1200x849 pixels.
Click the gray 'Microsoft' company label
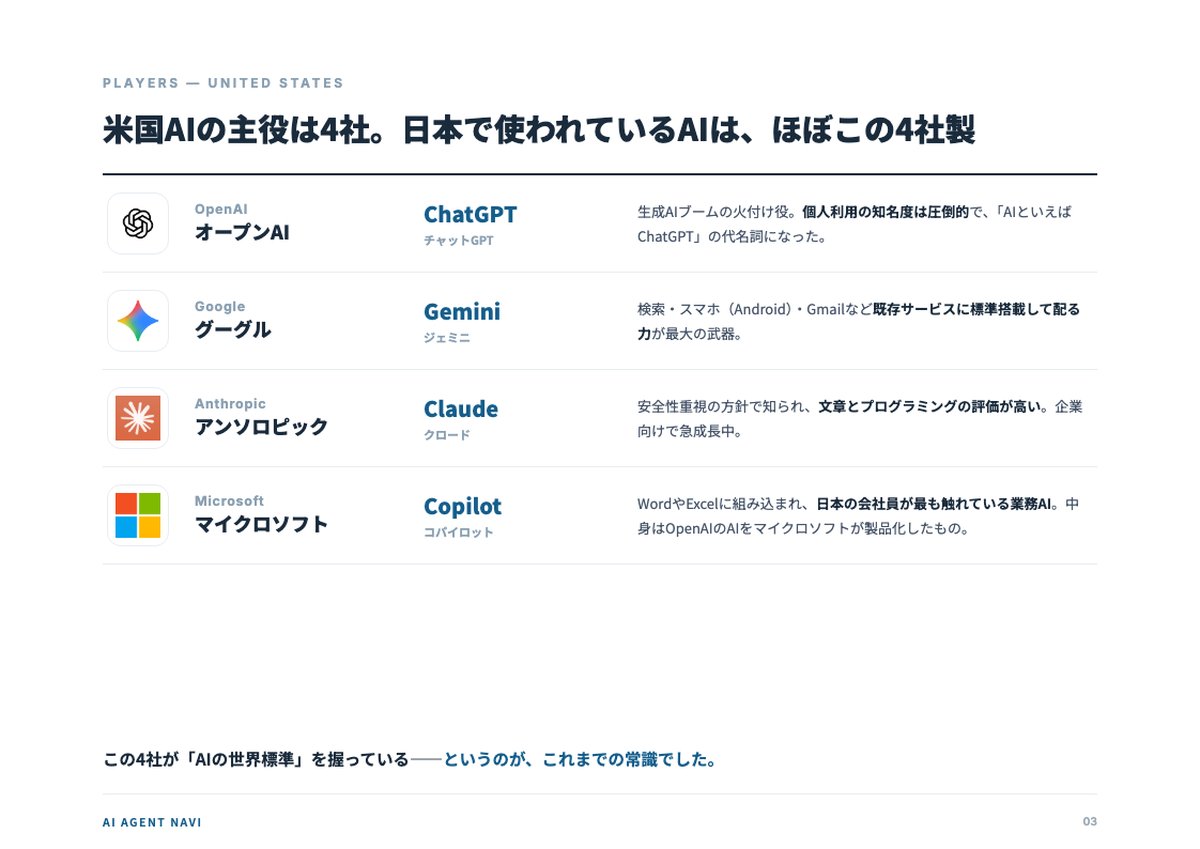point(229,501)
